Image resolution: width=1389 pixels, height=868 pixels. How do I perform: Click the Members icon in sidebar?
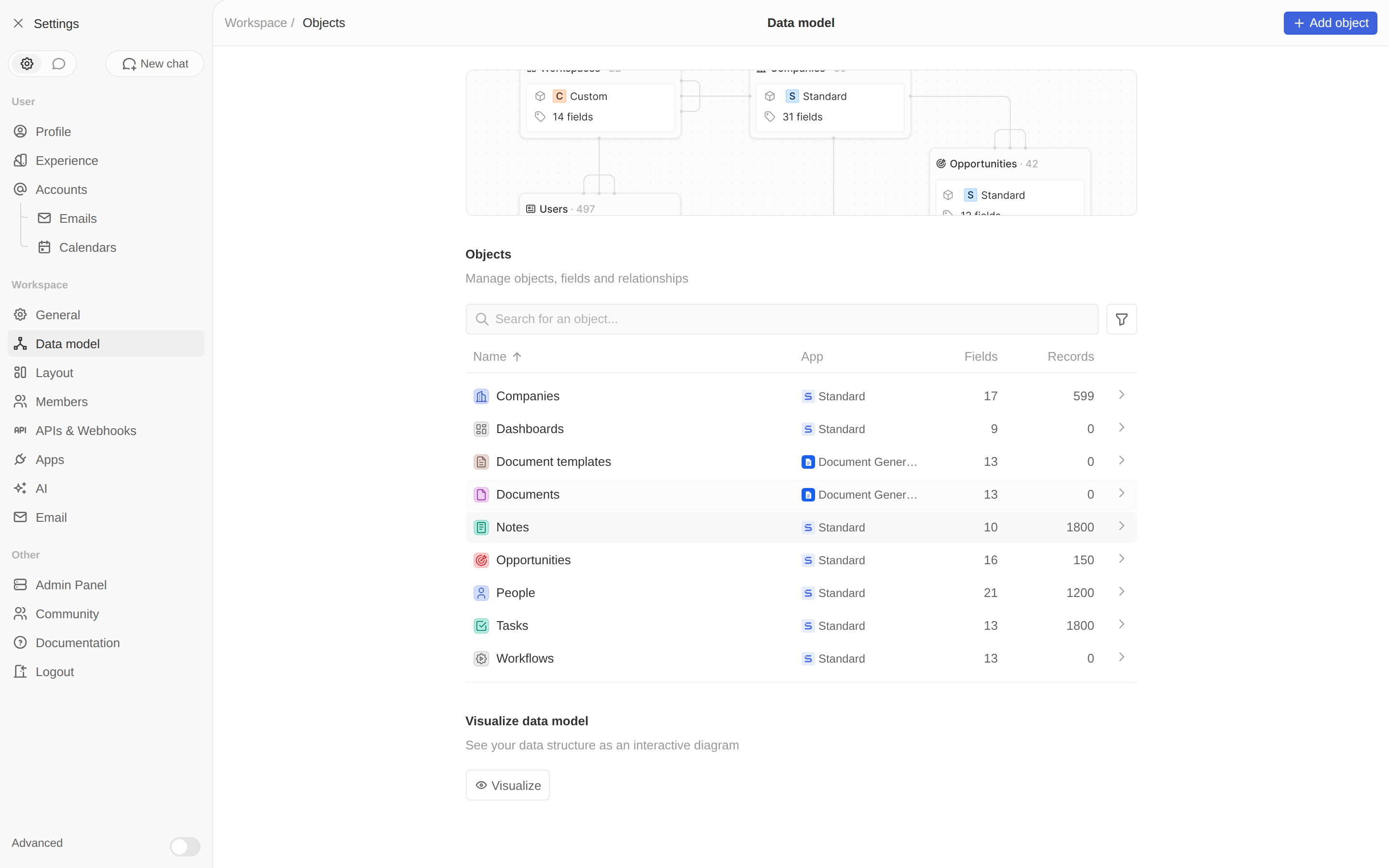(x=20, y=401)
